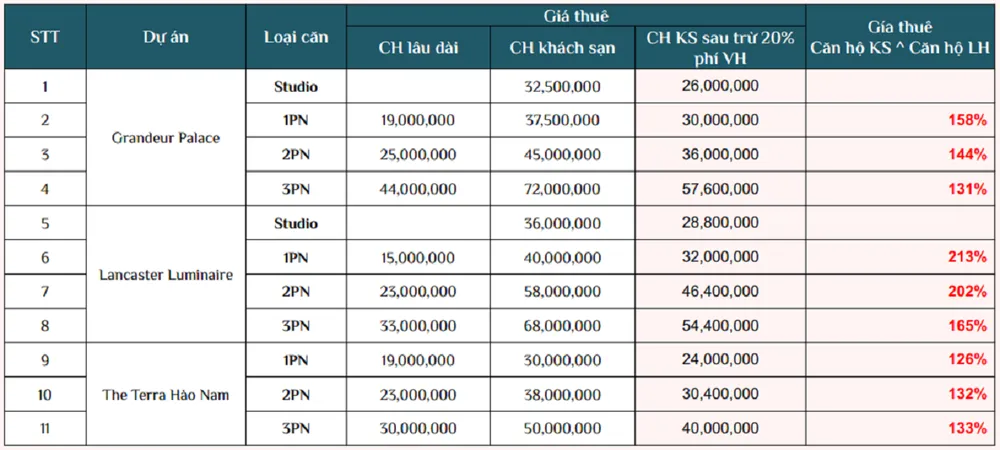Select the Căn hộ KS ^ Căn hộ LH header

pyautogui.click(x=902, y=37)
